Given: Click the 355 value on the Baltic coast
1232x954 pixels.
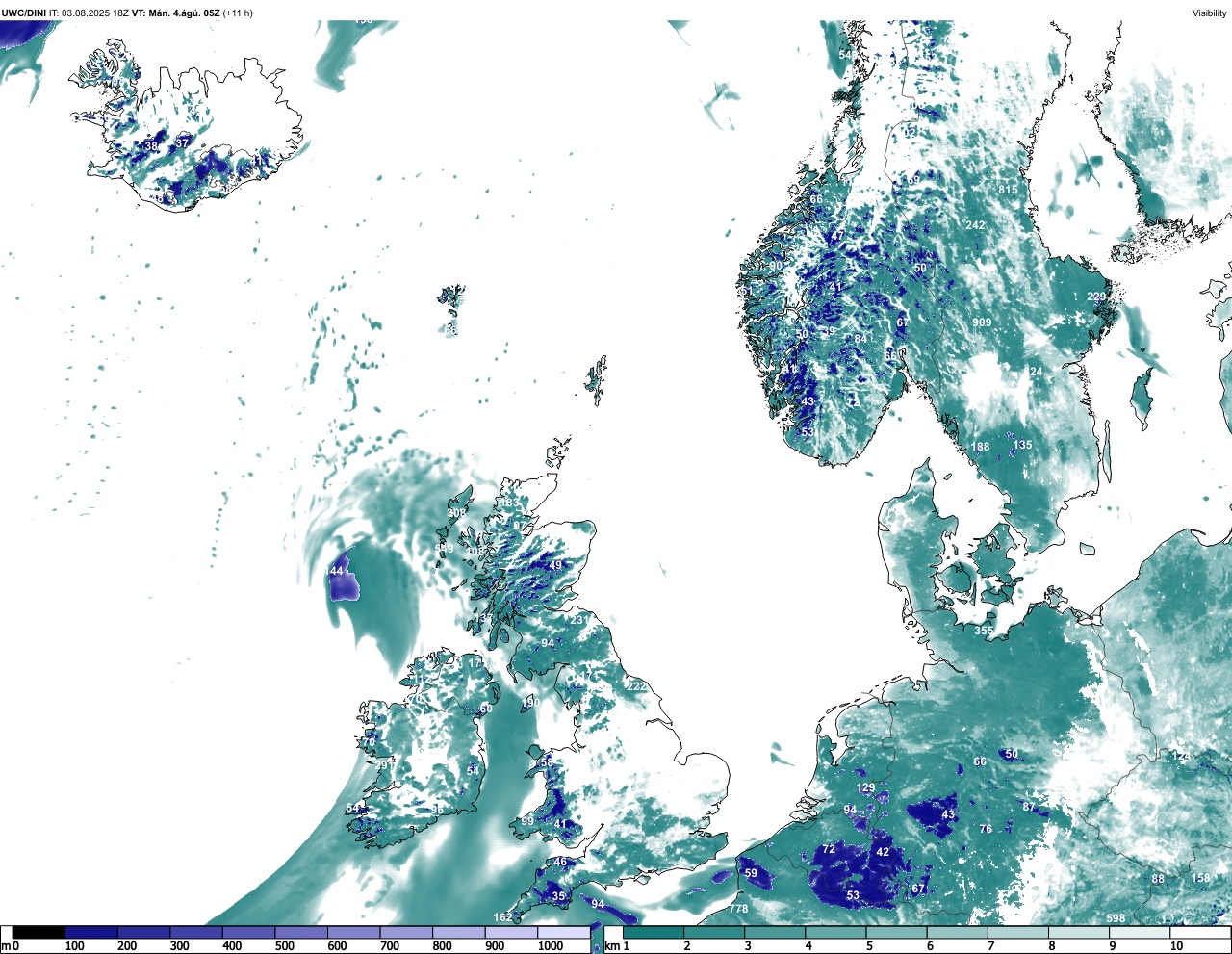Looking at the screenshot, I should tap(984, 631).
